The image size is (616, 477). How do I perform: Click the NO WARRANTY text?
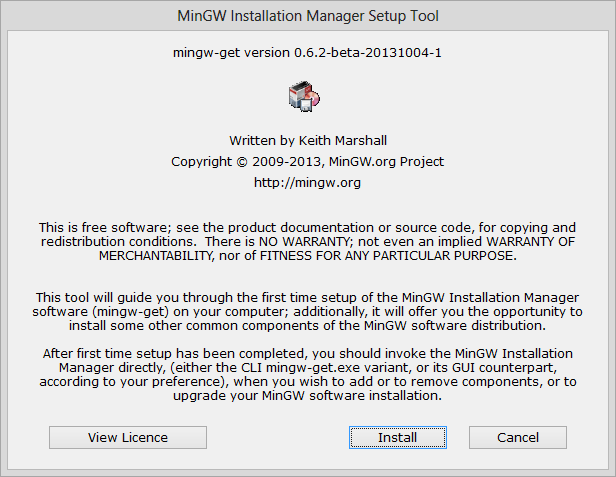tap(303, 241)
